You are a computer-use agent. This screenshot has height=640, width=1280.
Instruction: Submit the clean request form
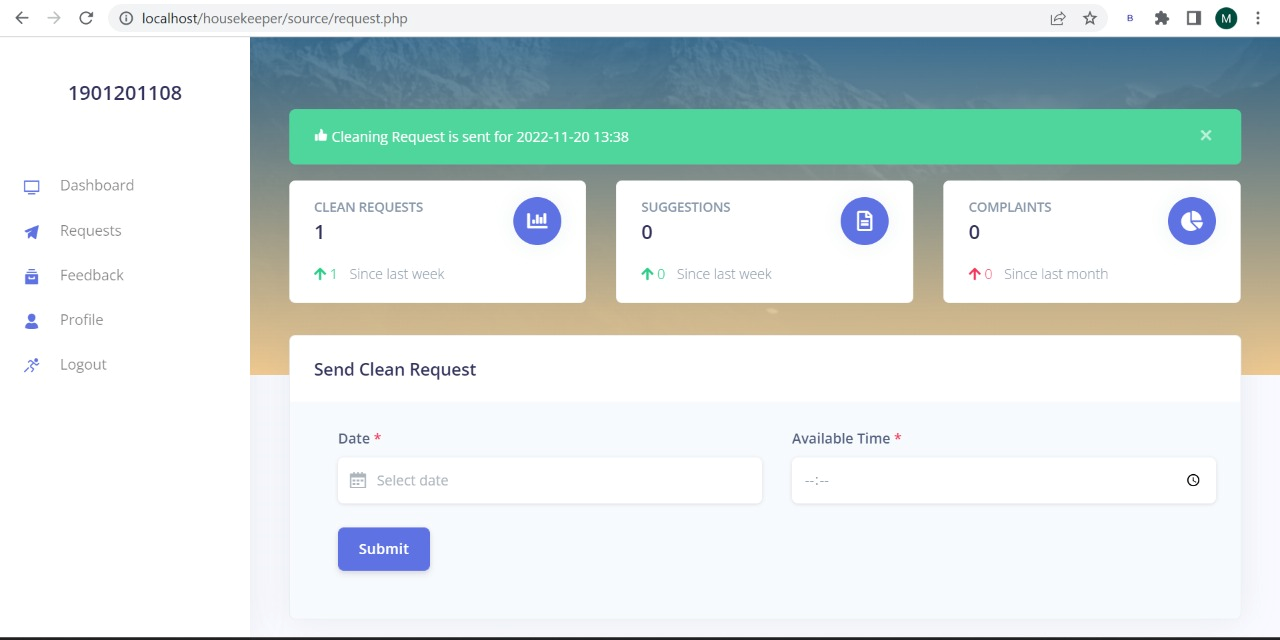click(x=383, y=548)
